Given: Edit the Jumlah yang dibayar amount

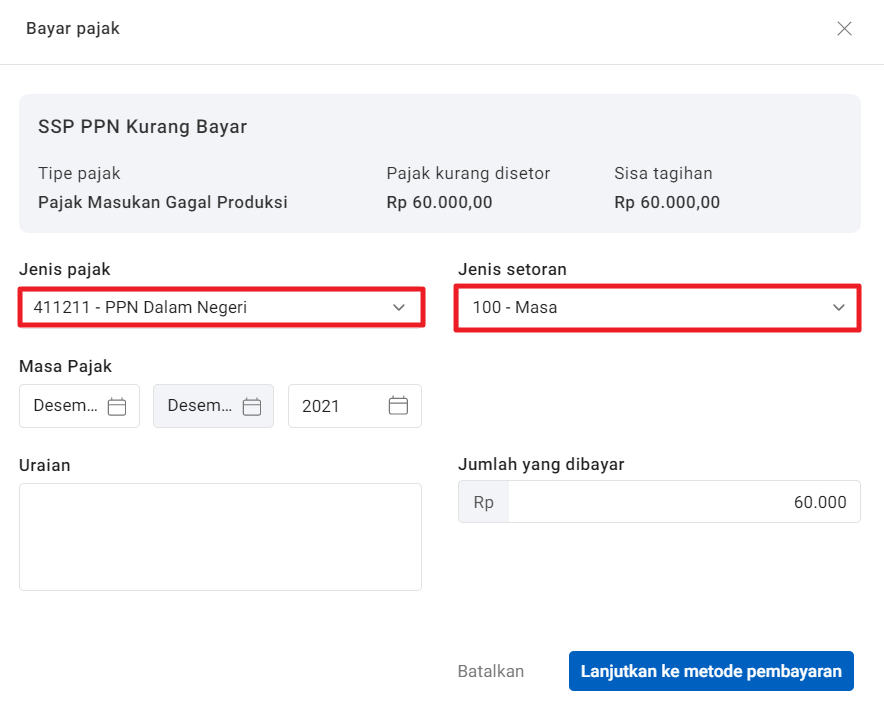Looking at the screenshot, I should [684, 502].
